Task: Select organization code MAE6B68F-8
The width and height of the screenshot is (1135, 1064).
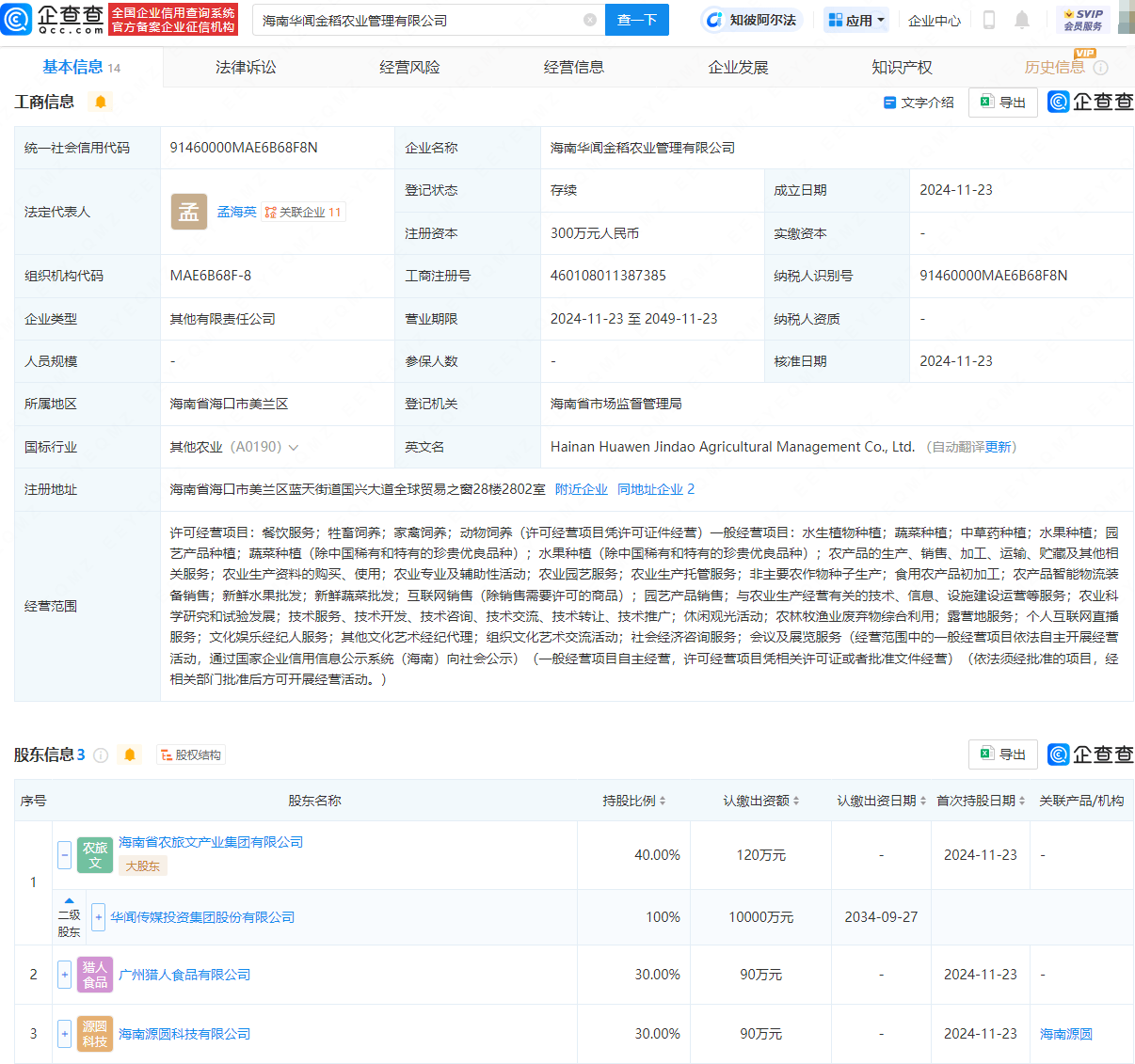Action: [211, 276]
